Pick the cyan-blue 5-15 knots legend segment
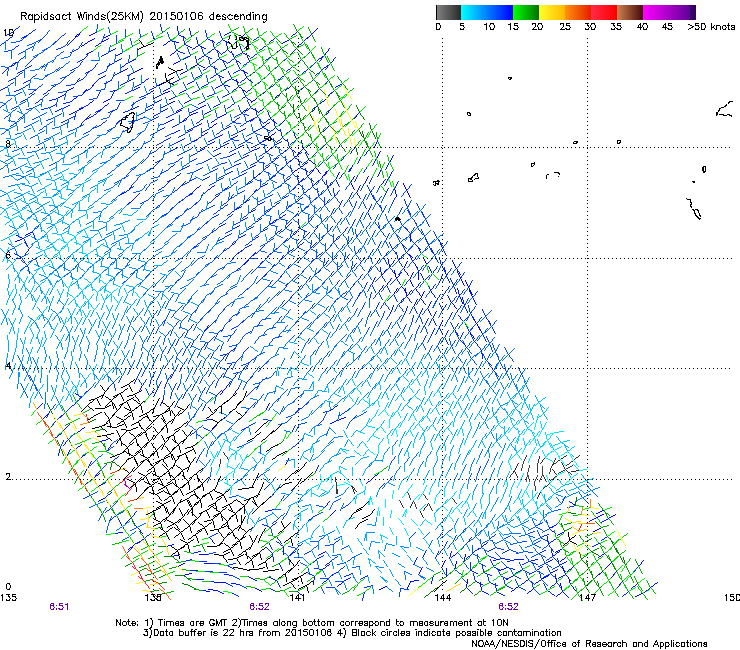Viewport: 740px width, 650px height. [x=487, y=12]
